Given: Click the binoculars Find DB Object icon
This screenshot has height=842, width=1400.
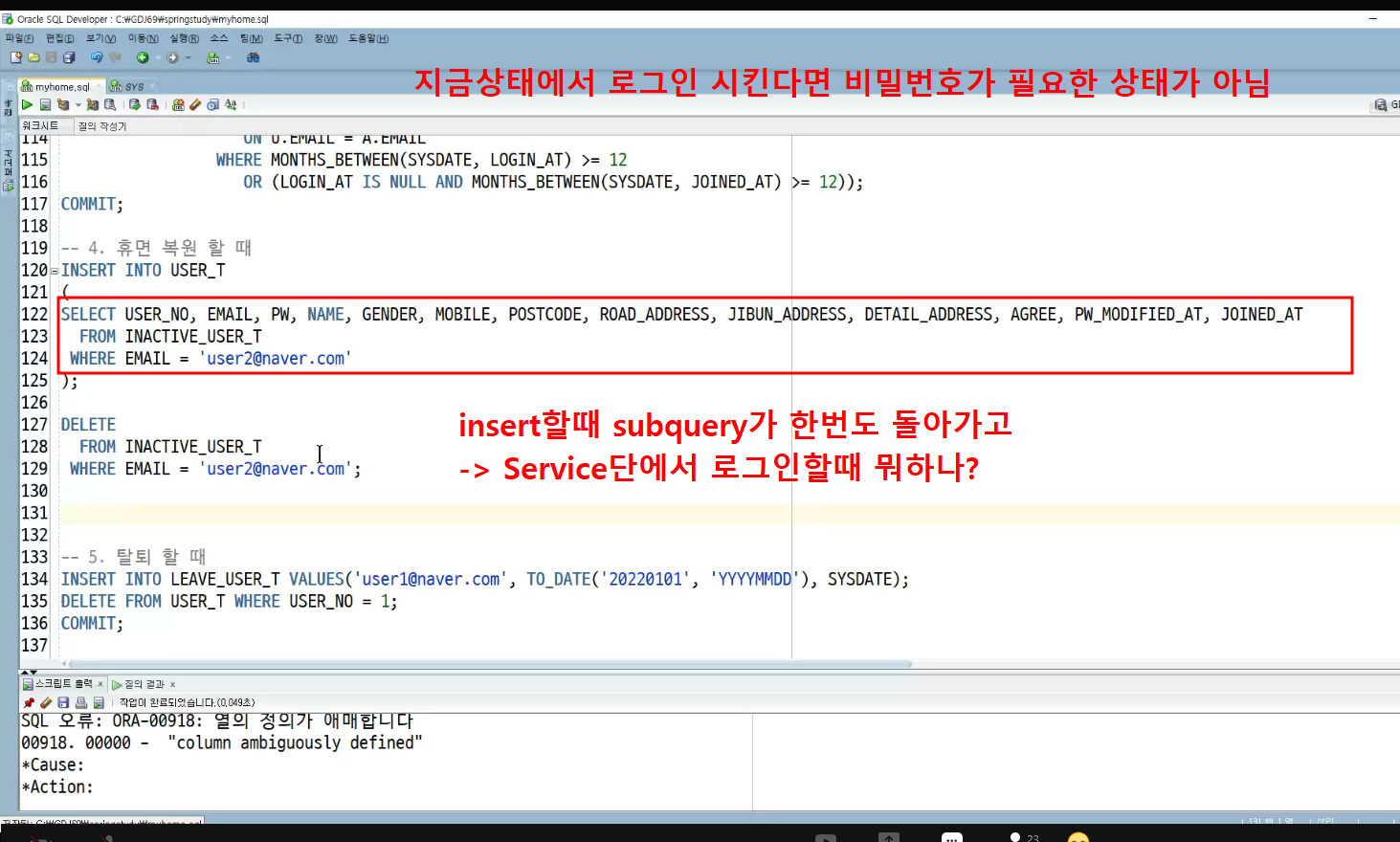Looking at the screenshot, I should click(254, 57).
